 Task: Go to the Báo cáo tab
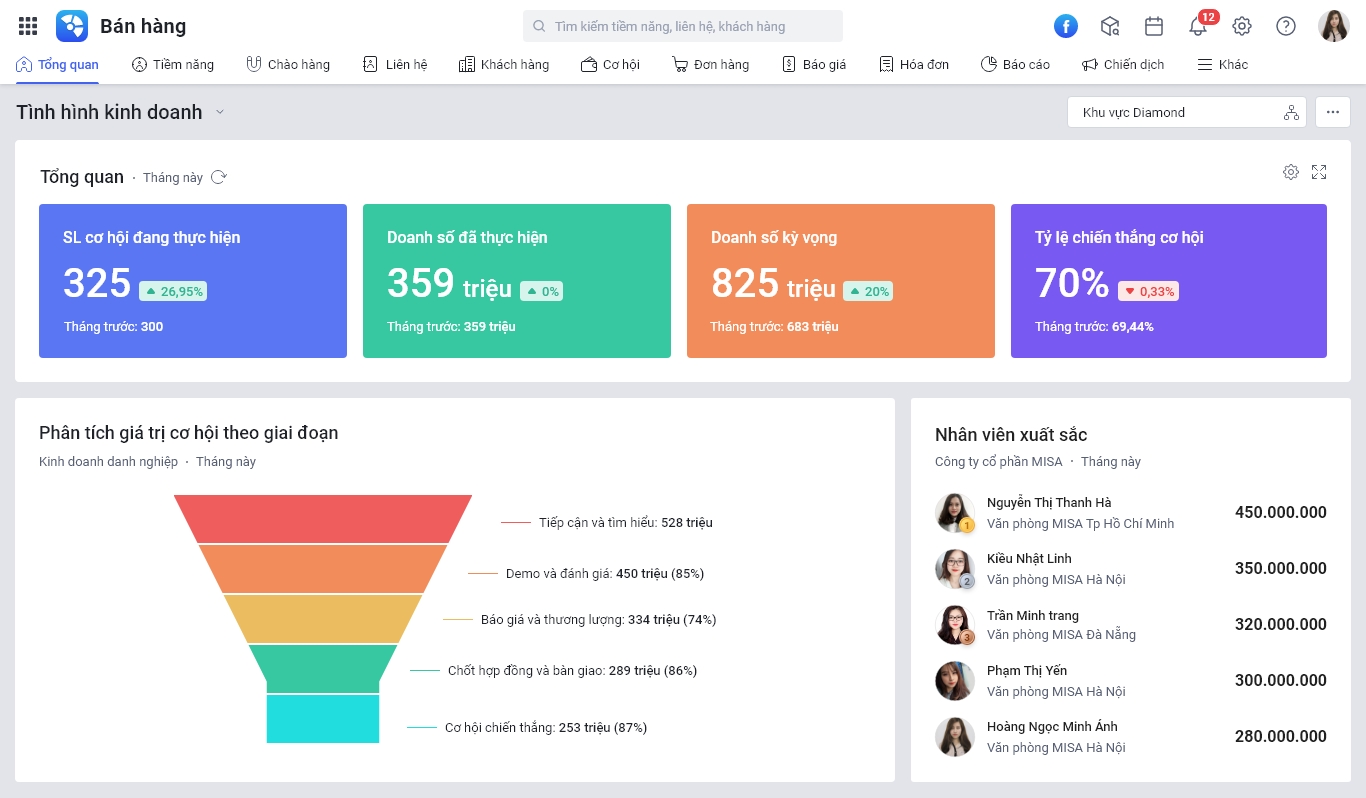tap(1015, 64)
